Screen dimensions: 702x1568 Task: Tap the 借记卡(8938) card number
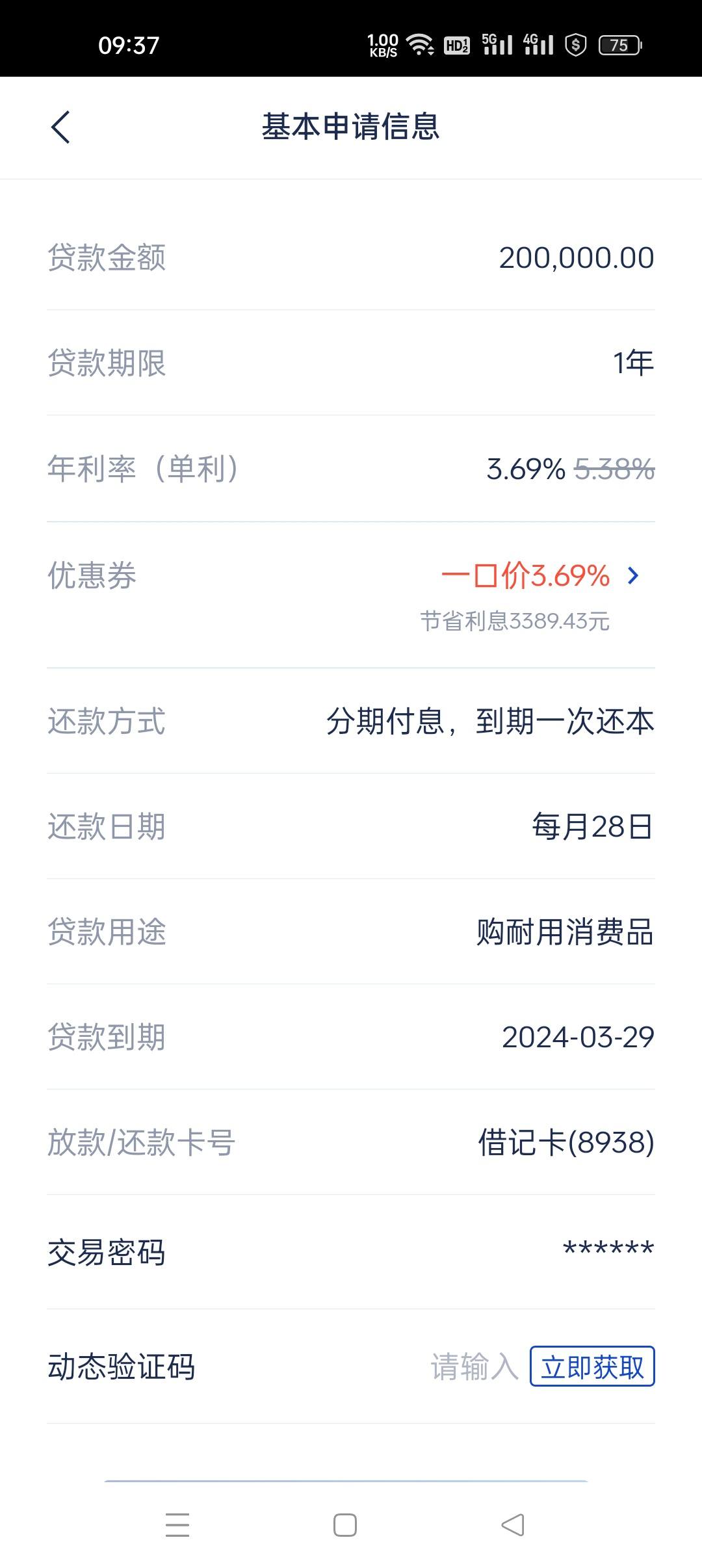(x=566, y=1143)
